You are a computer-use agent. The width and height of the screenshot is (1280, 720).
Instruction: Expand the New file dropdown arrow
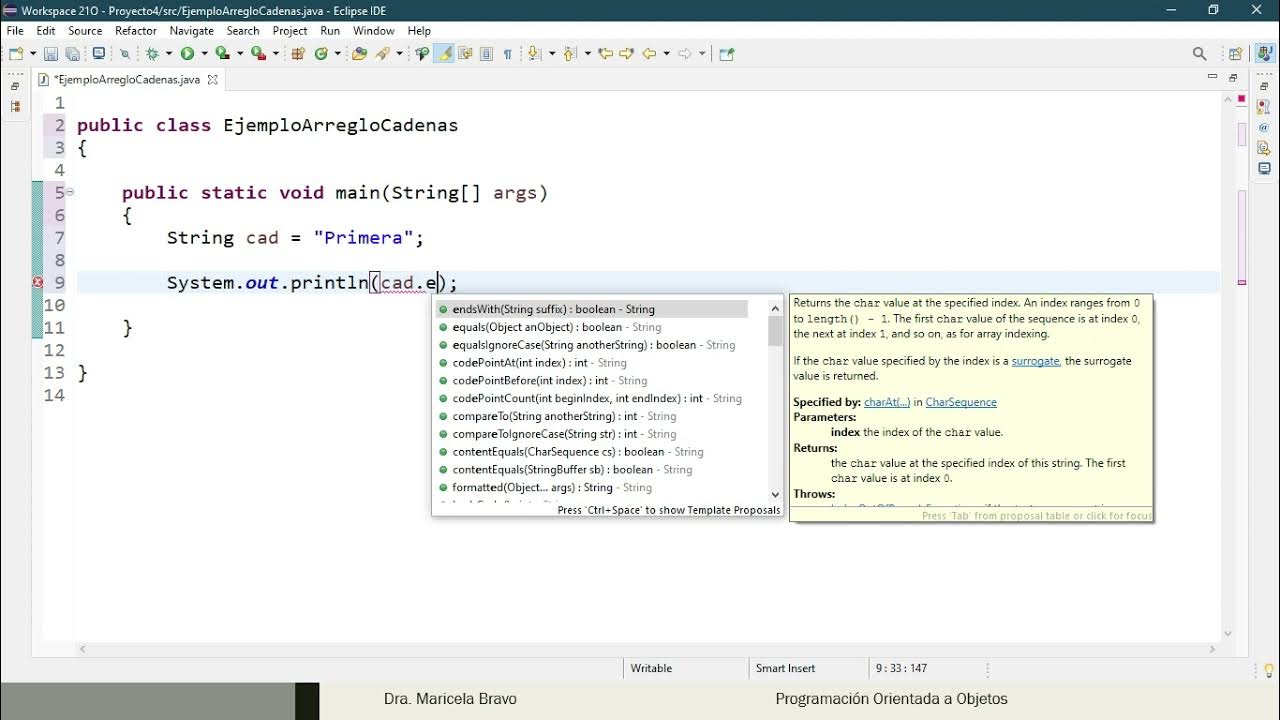[33, 54]
